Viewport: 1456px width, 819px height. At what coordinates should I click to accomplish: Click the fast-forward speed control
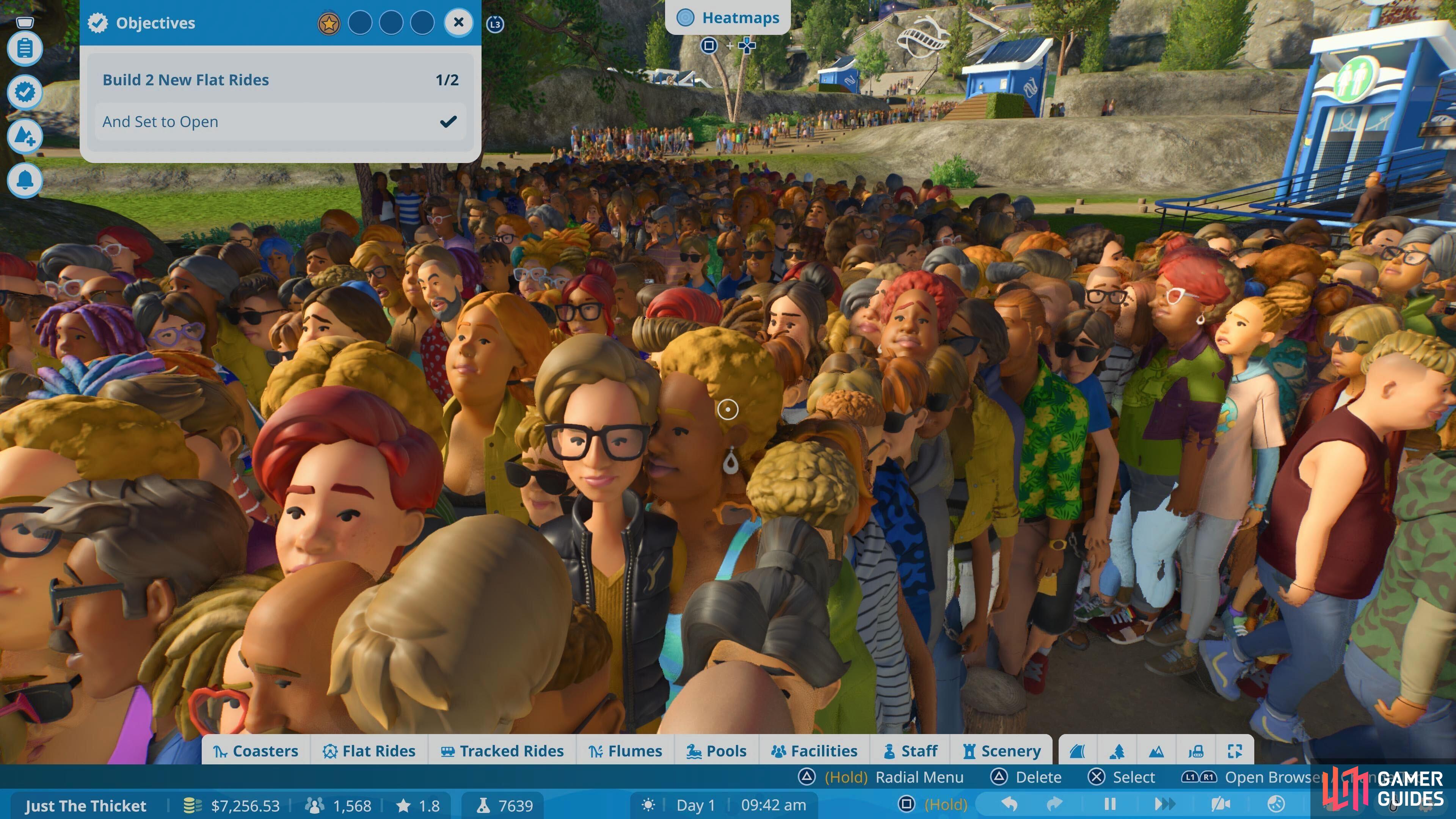[x=1164, y=804]
